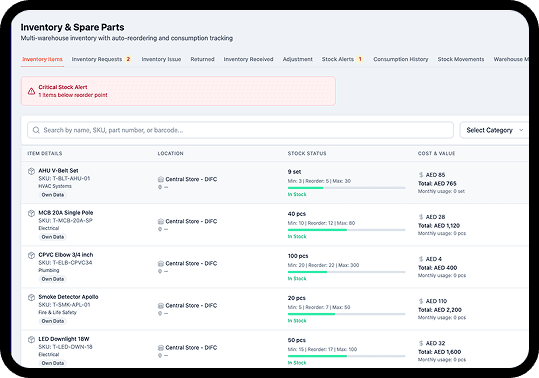Open the Select Category dropdown
This screenshot has width=539, height=378.
(494, 130)
